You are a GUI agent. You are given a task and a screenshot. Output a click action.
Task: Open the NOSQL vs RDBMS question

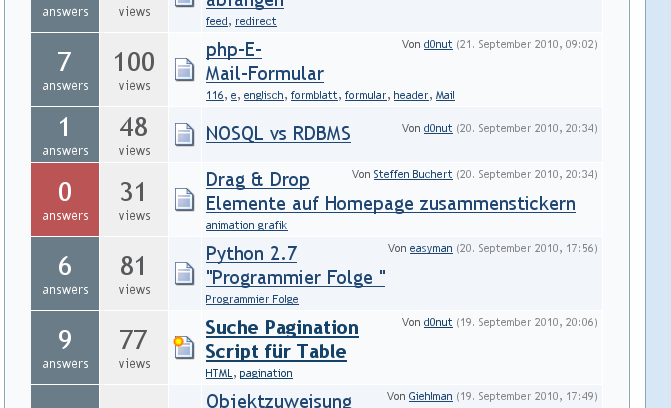pos(278,134)
